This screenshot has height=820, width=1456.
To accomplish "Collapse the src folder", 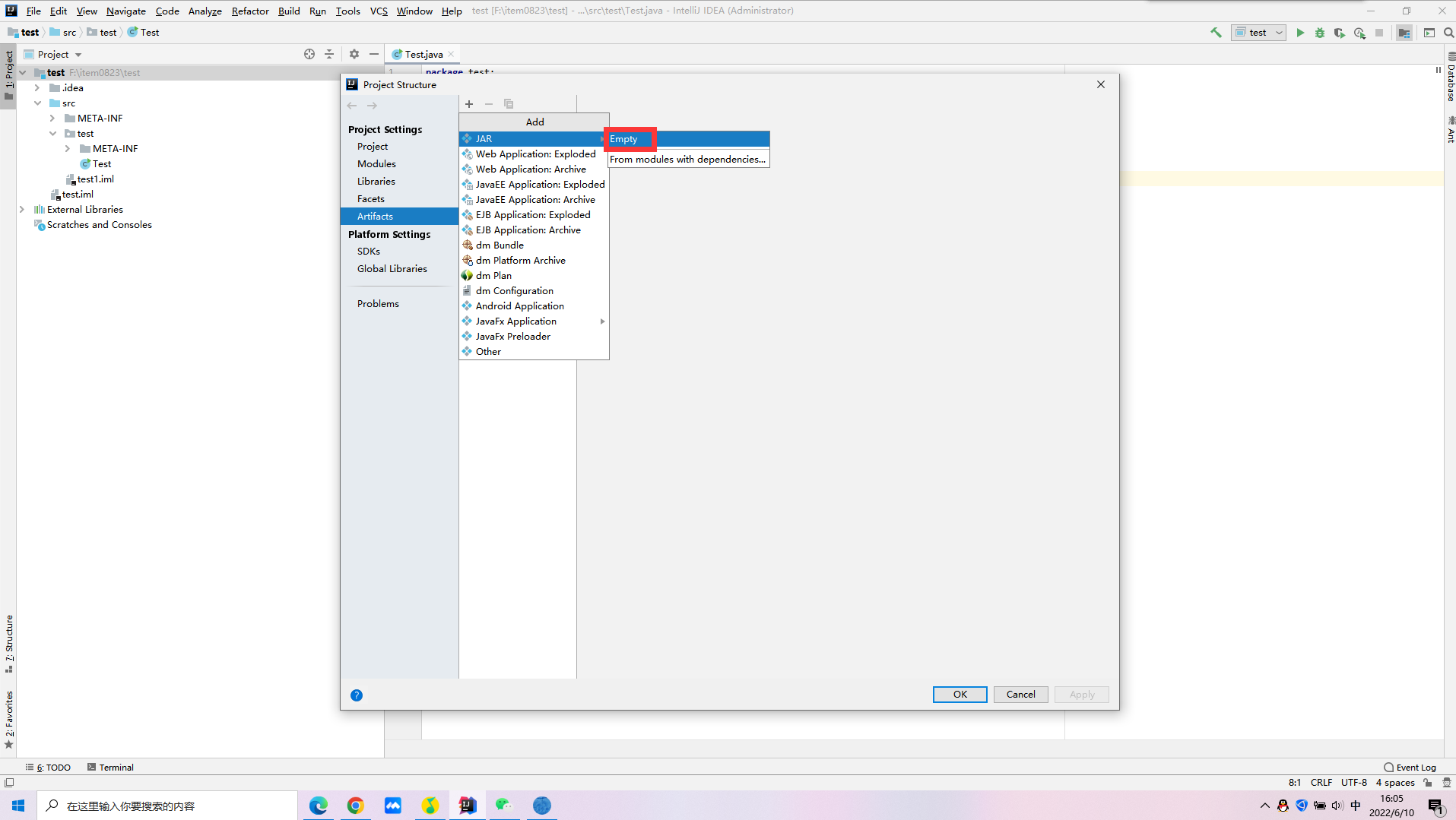I will click(37, 103).
